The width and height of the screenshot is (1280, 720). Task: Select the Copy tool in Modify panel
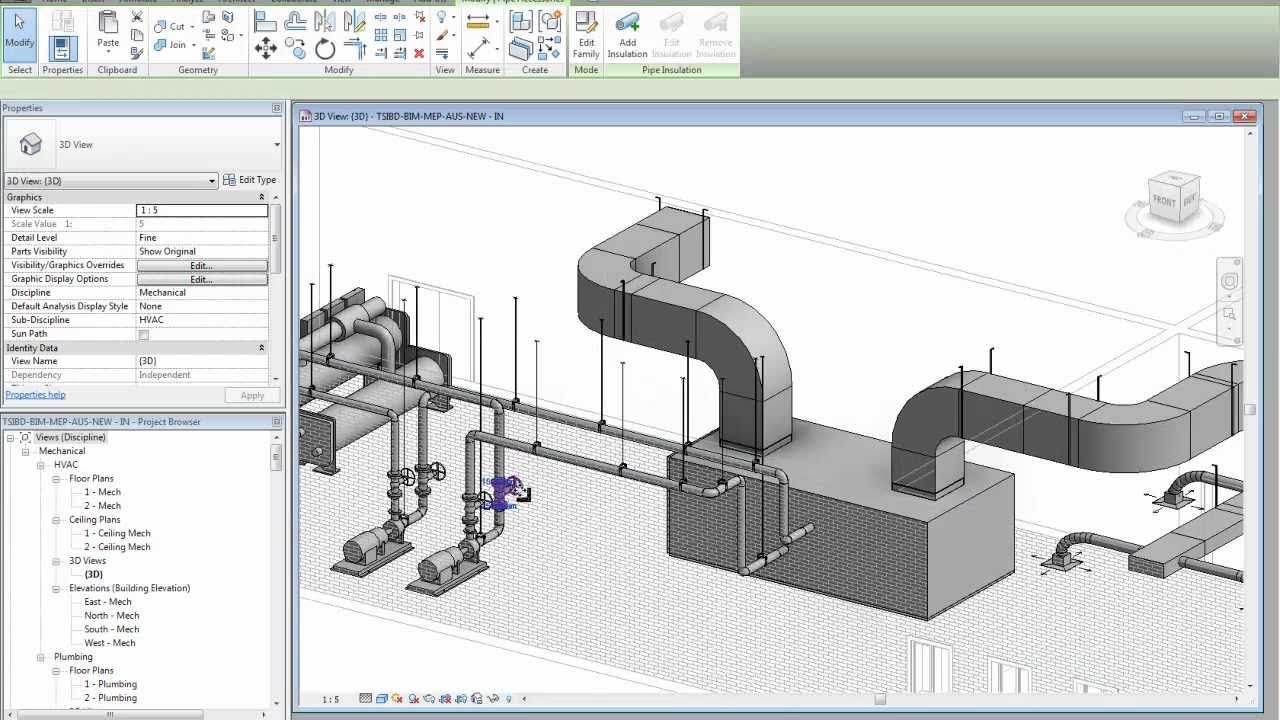point(295,48)
